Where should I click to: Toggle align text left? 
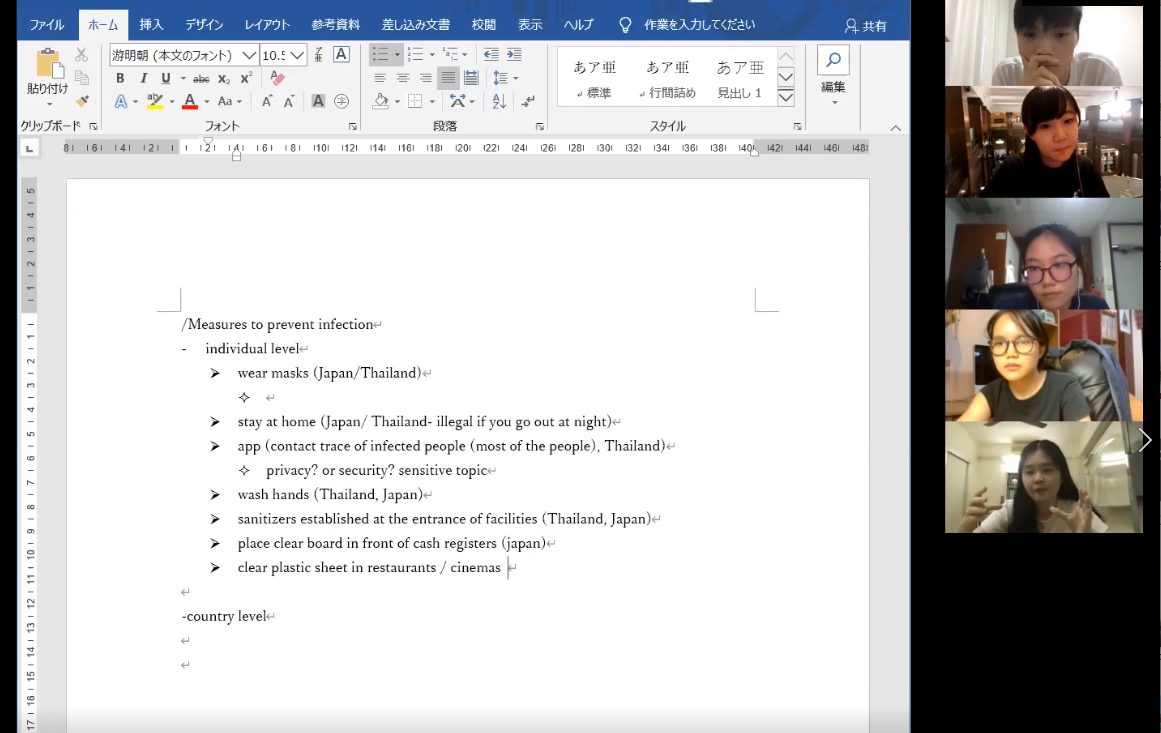380,78
